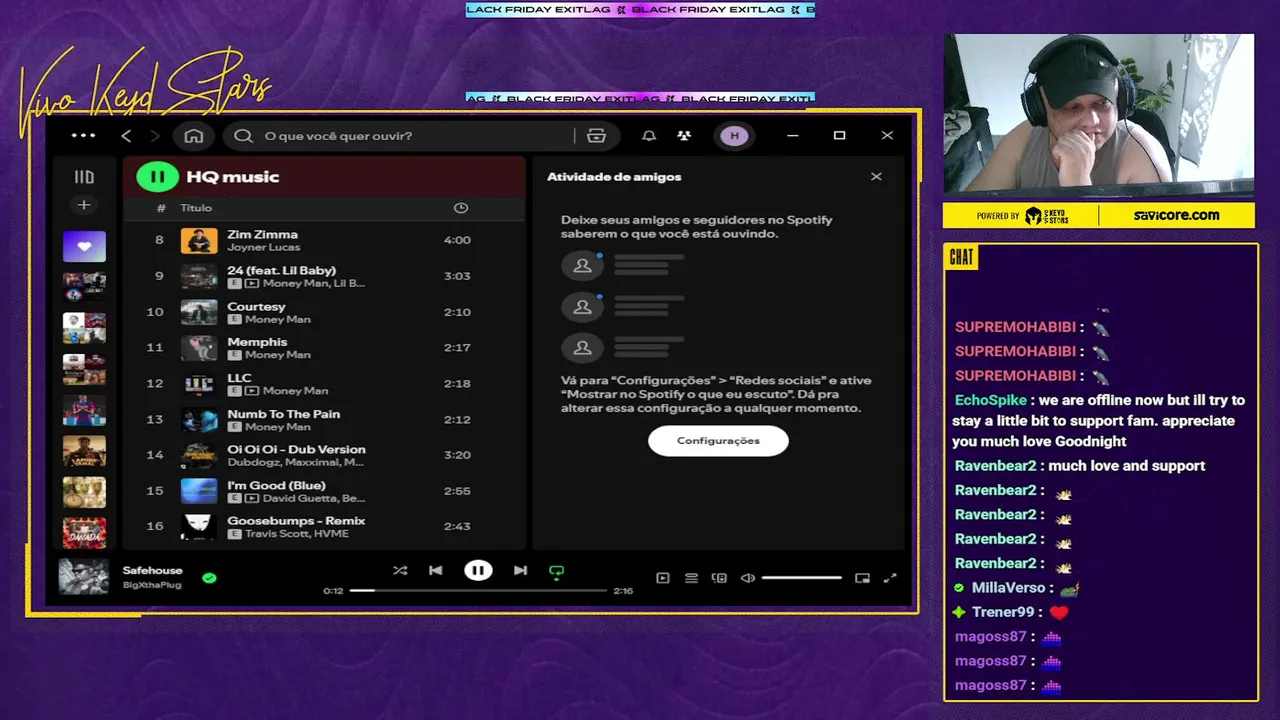Select track 'Goosebumps - Remix'
1280x720 pixels.
(x=296, y=521)
